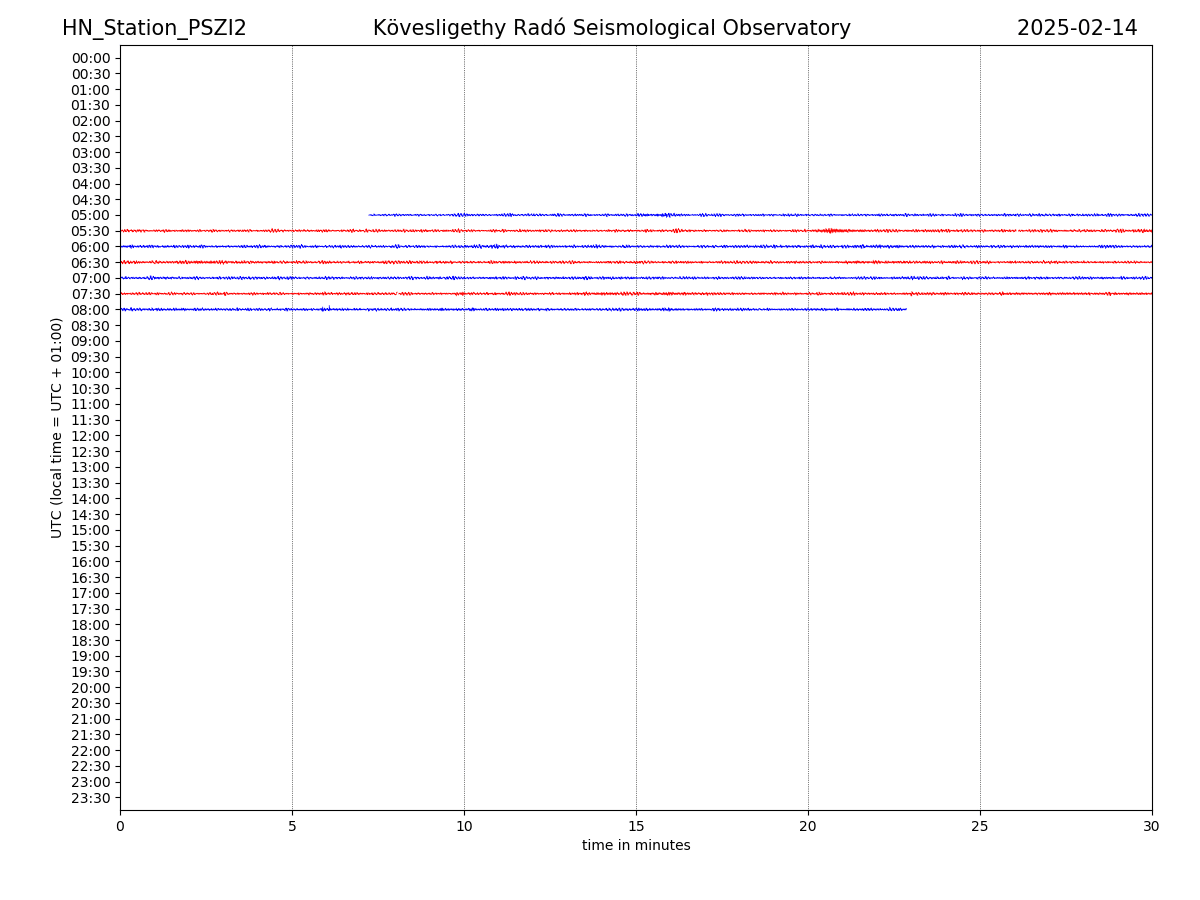1200x900 pixels.
Task: Select the red 05:30 seismogram trace
Action: [636, 231]
